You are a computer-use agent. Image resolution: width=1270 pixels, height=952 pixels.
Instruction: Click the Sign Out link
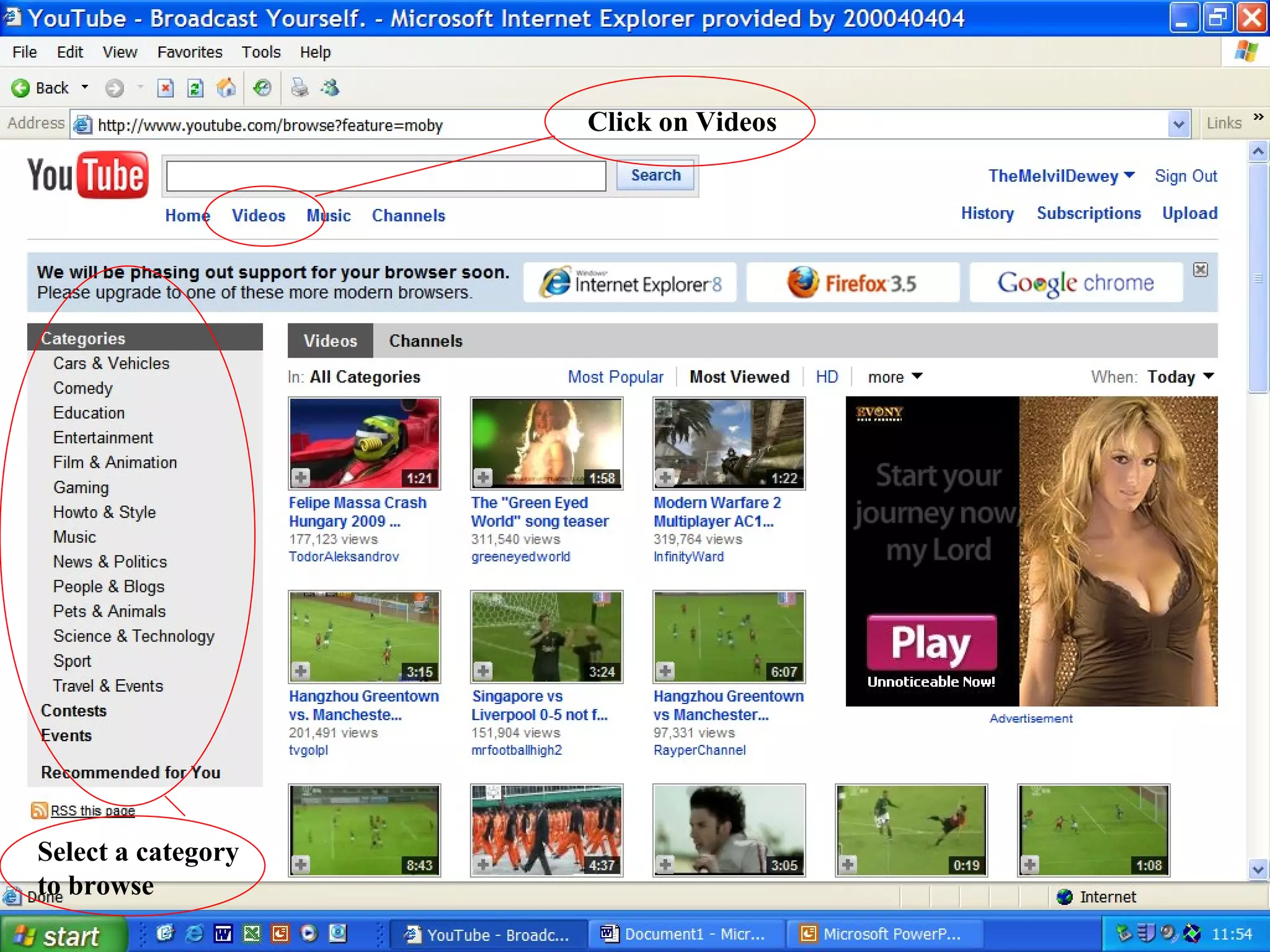coord(1186,176)
